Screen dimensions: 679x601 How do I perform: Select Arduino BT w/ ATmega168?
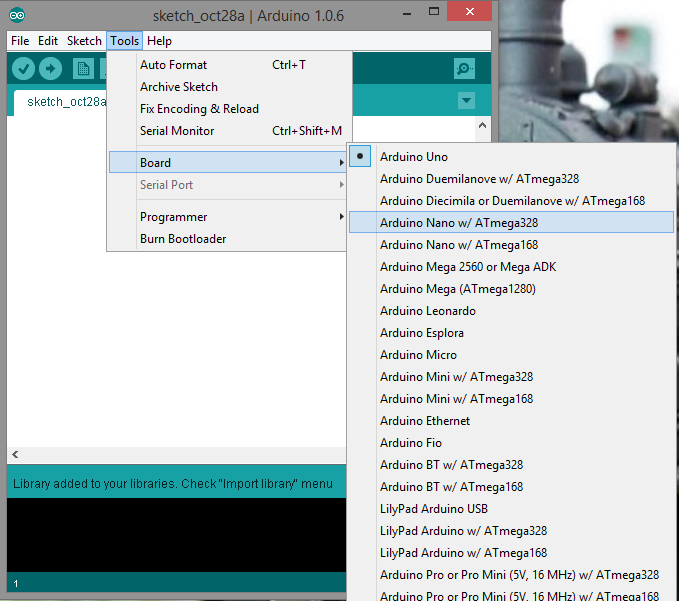511,487
